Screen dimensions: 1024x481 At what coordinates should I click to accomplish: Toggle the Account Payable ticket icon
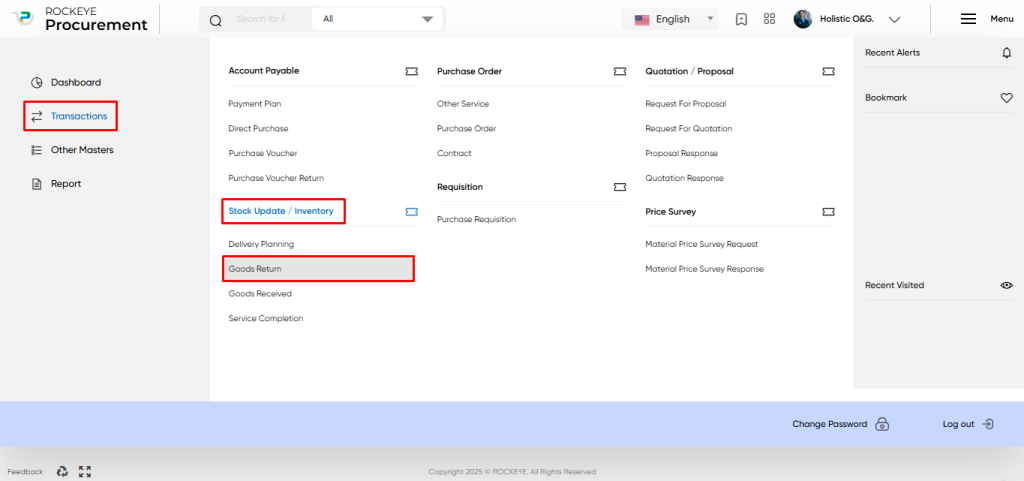[x=411, y=71]
